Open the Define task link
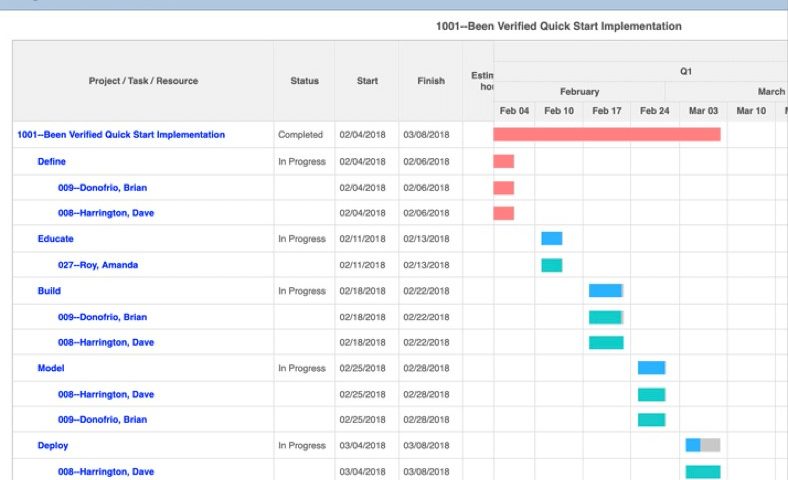The height and width of the screenshot is (480, 788). point(52,161)
